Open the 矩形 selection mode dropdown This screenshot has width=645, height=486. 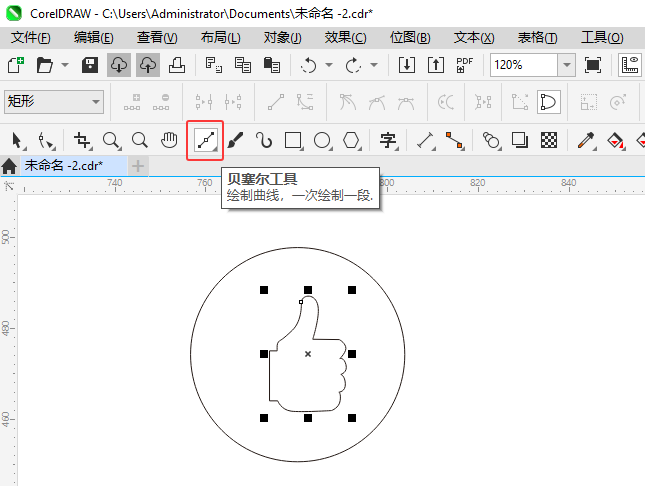(53, 102)
